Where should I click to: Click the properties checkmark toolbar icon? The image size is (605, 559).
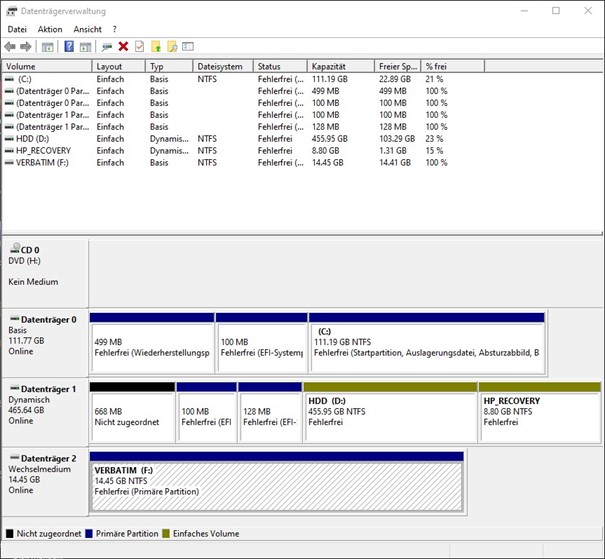click(x=139, y=46)
